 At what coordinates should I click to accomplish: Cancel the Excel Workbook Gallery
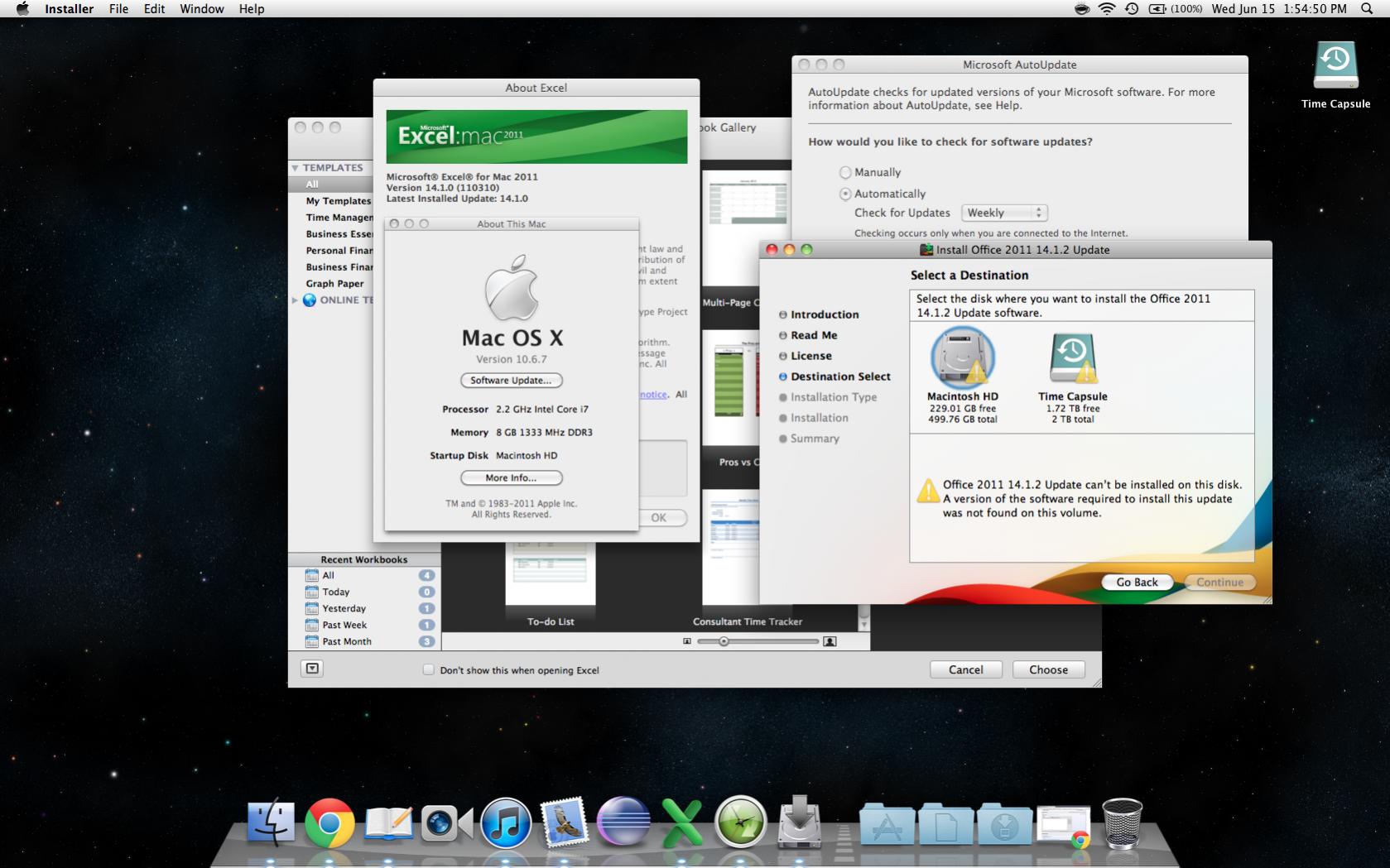966,669
